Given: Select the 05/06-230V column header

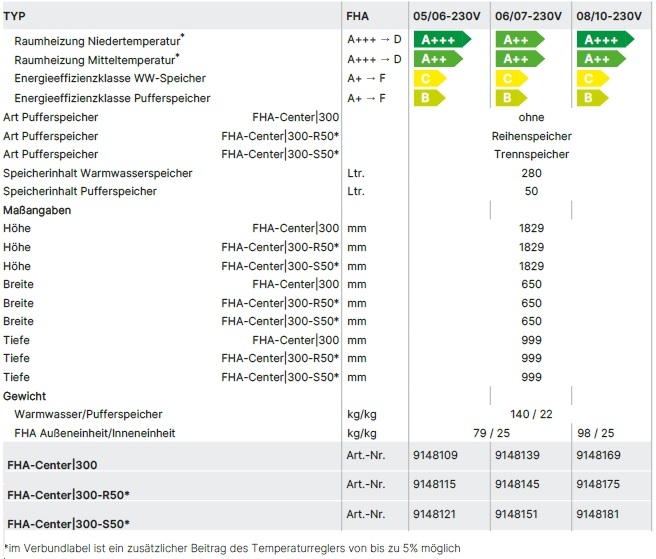Looking at the screenshot, I should (446, 16).
